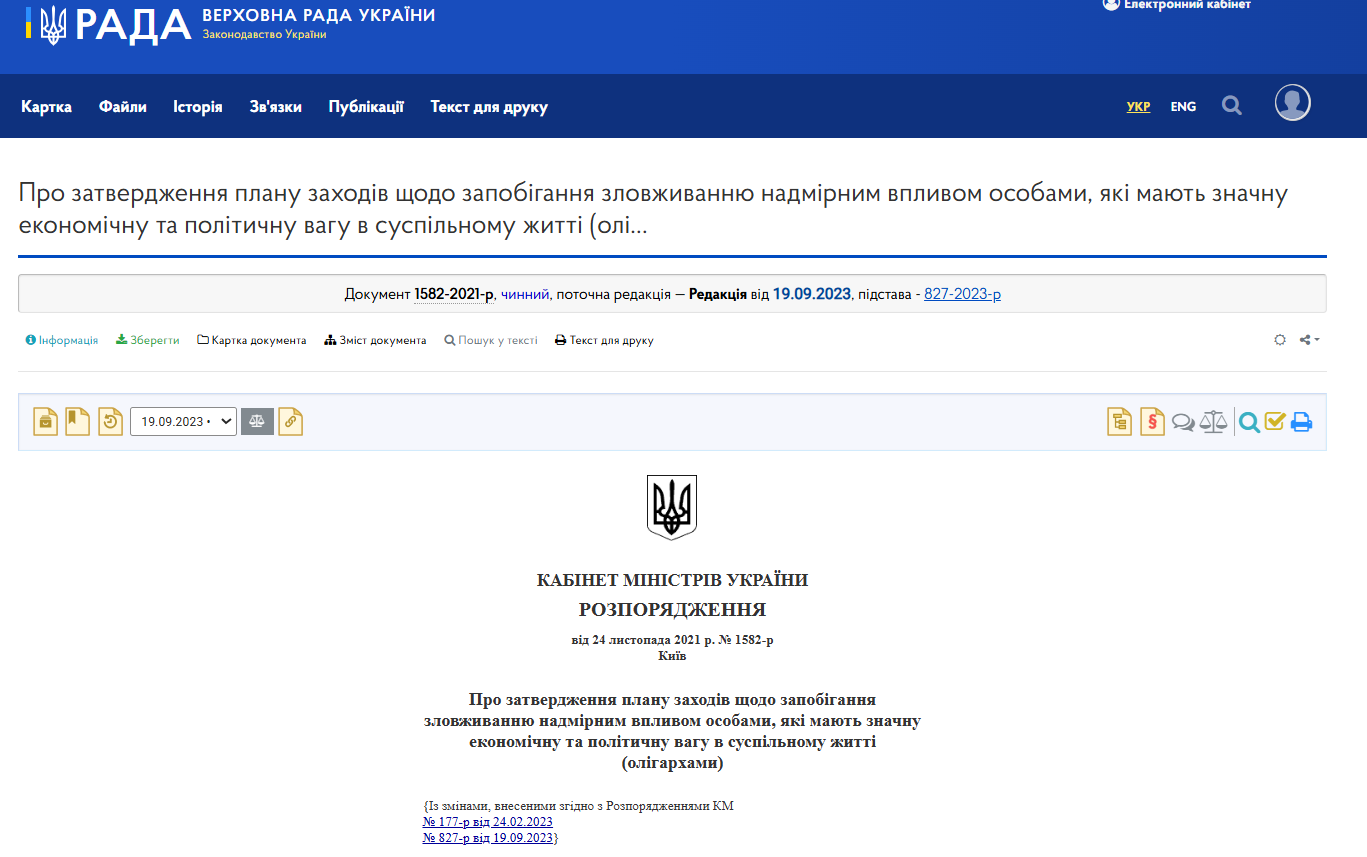Click the gray balance scales icon on right
This screenshot has height=857, width=1367.
[1213, 422]
